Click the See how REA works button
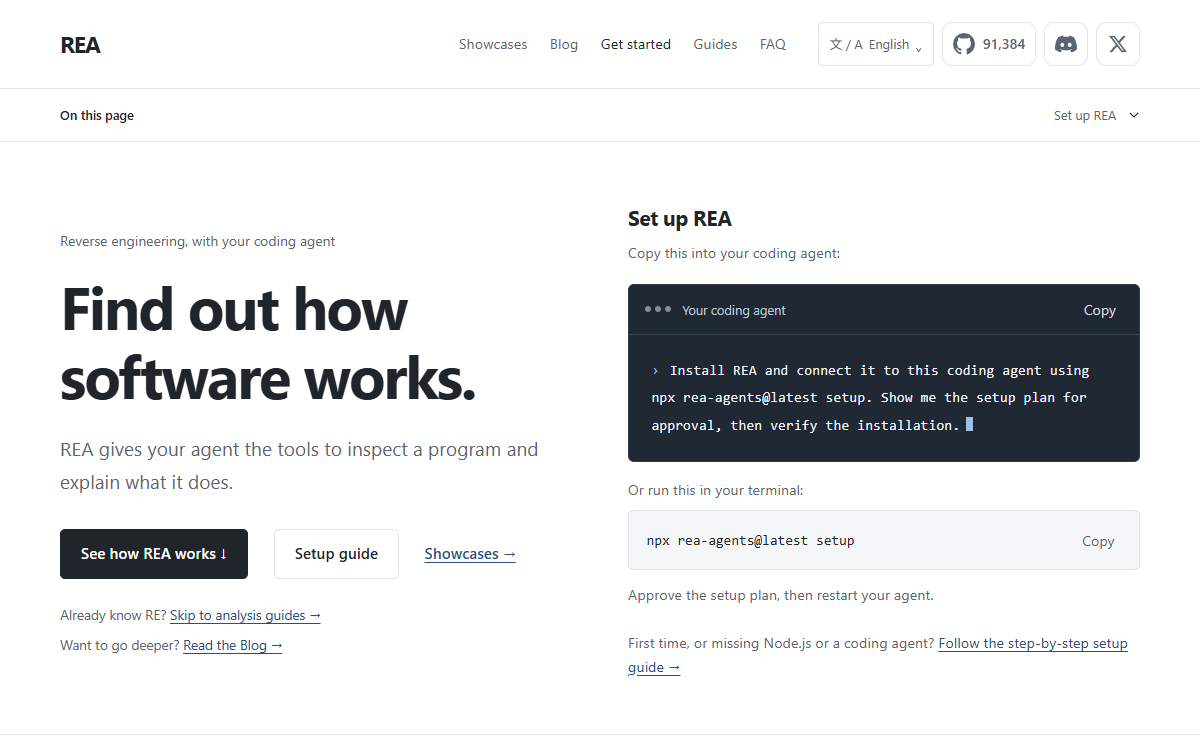 (154, 554)
